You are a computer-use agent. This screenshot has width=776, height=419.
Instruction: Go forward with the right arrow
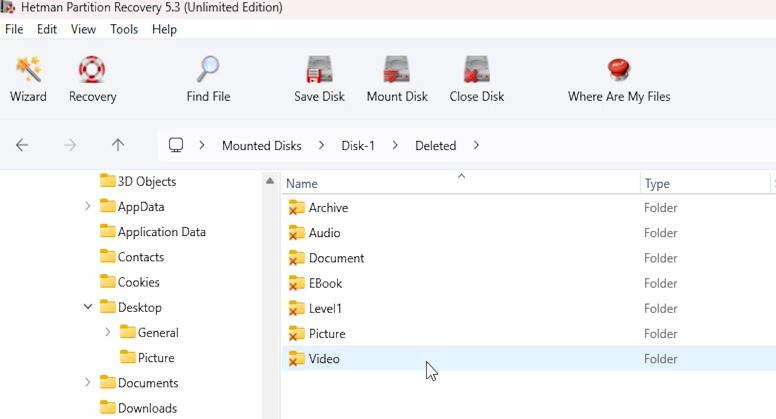pos(70,145)
